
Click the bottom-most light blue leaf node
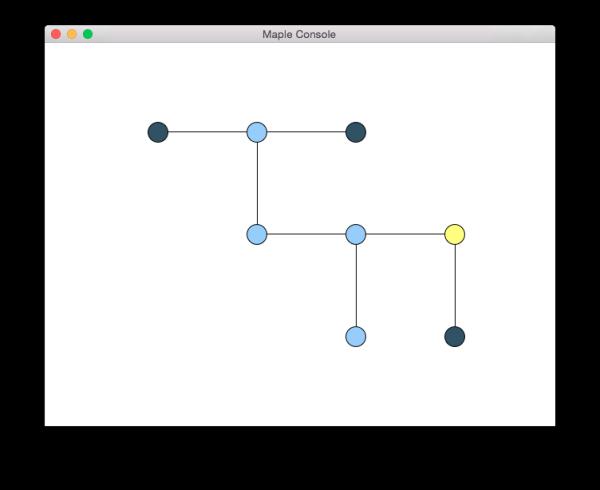356,336
